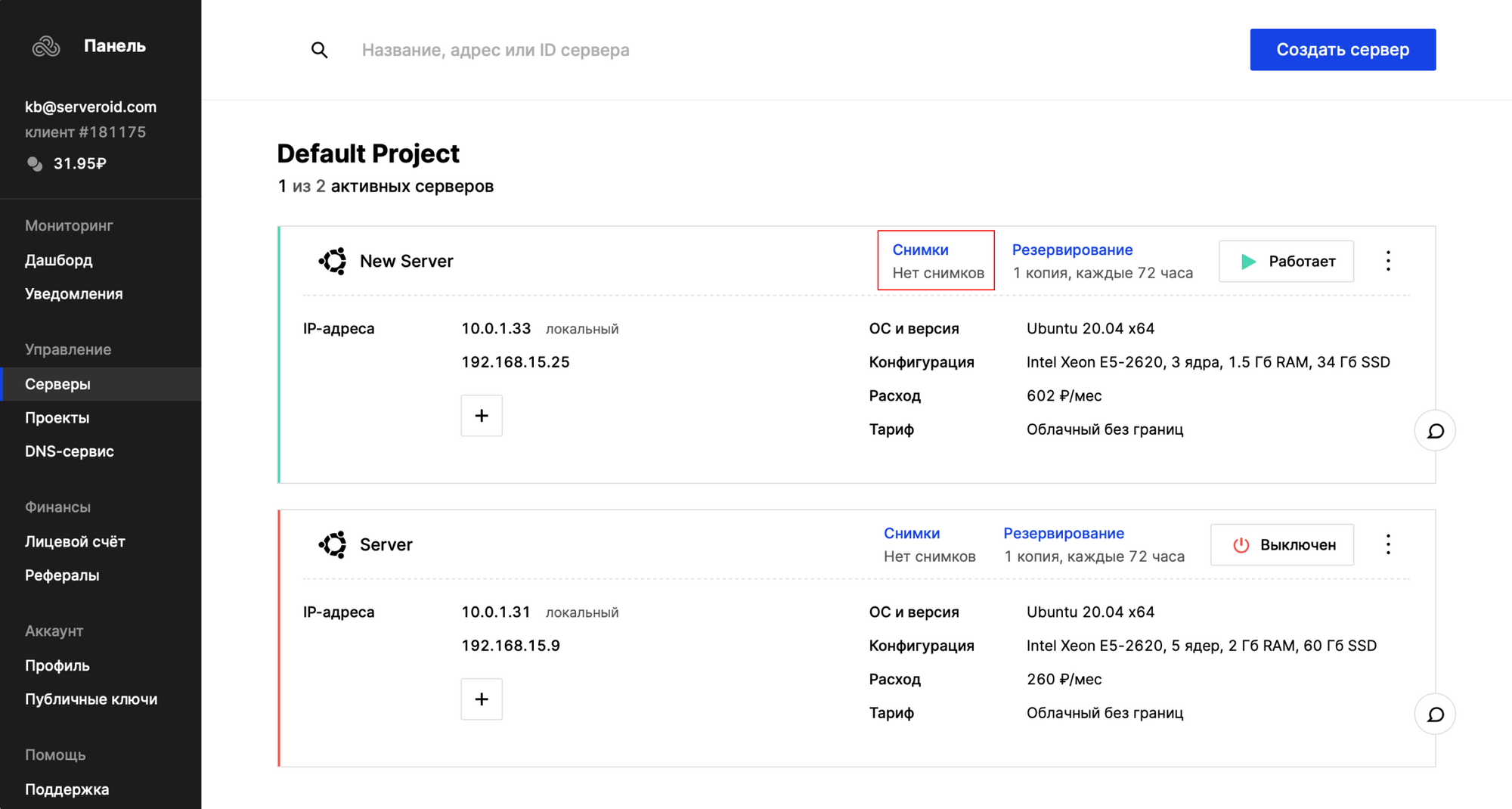Add an IP address to New Server

(482, 416)
